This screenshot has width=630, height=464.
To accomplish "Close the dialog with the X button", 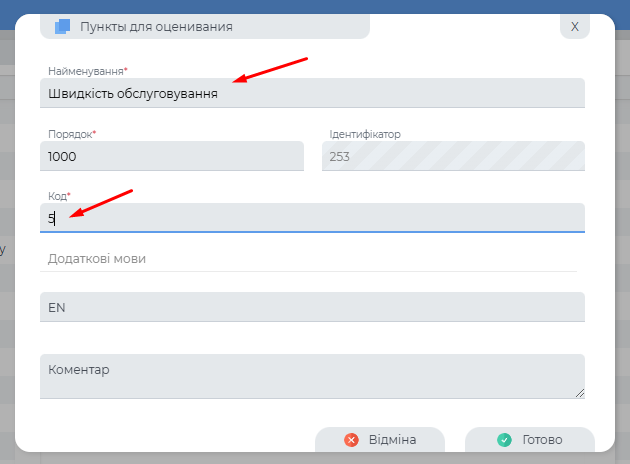I will click(574, 27).
